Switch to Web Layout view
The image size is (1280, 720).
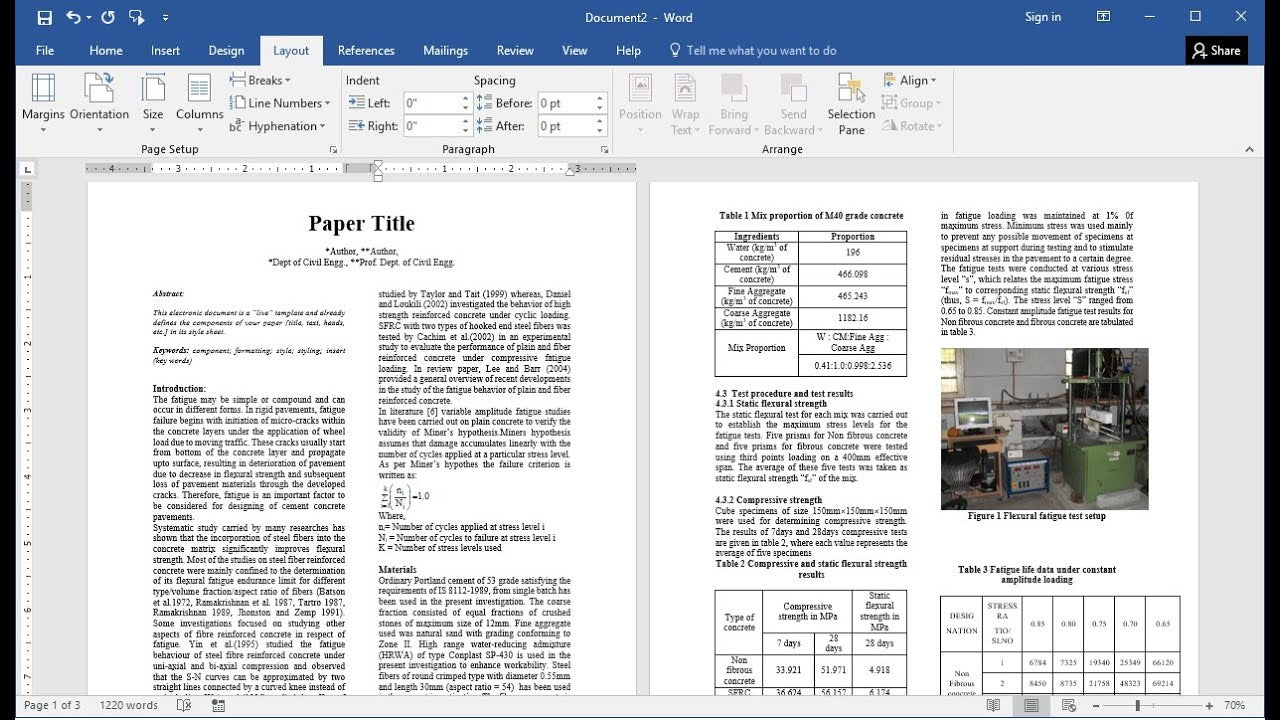(1068, 706)
